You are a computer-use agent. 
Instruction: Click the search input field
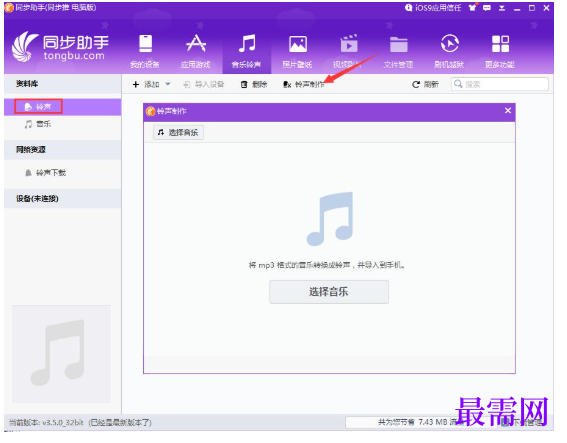(x=500, y=85)
